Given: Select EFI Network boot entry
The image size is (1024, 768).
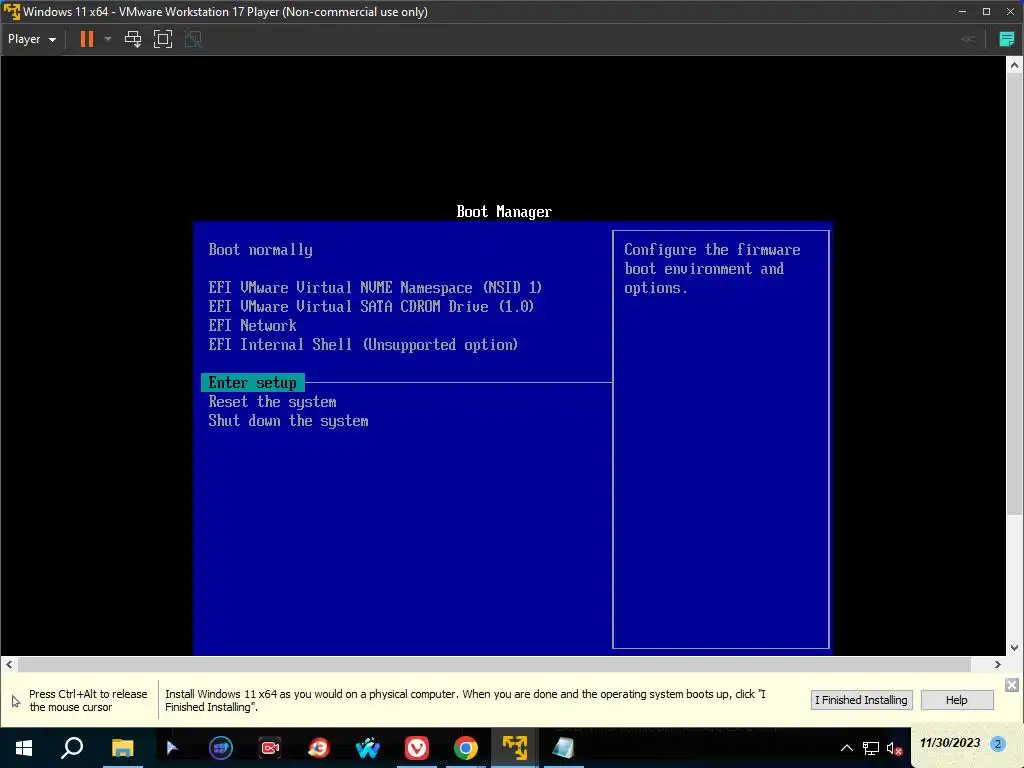Looking at the screenshot, I should (252, 325).
